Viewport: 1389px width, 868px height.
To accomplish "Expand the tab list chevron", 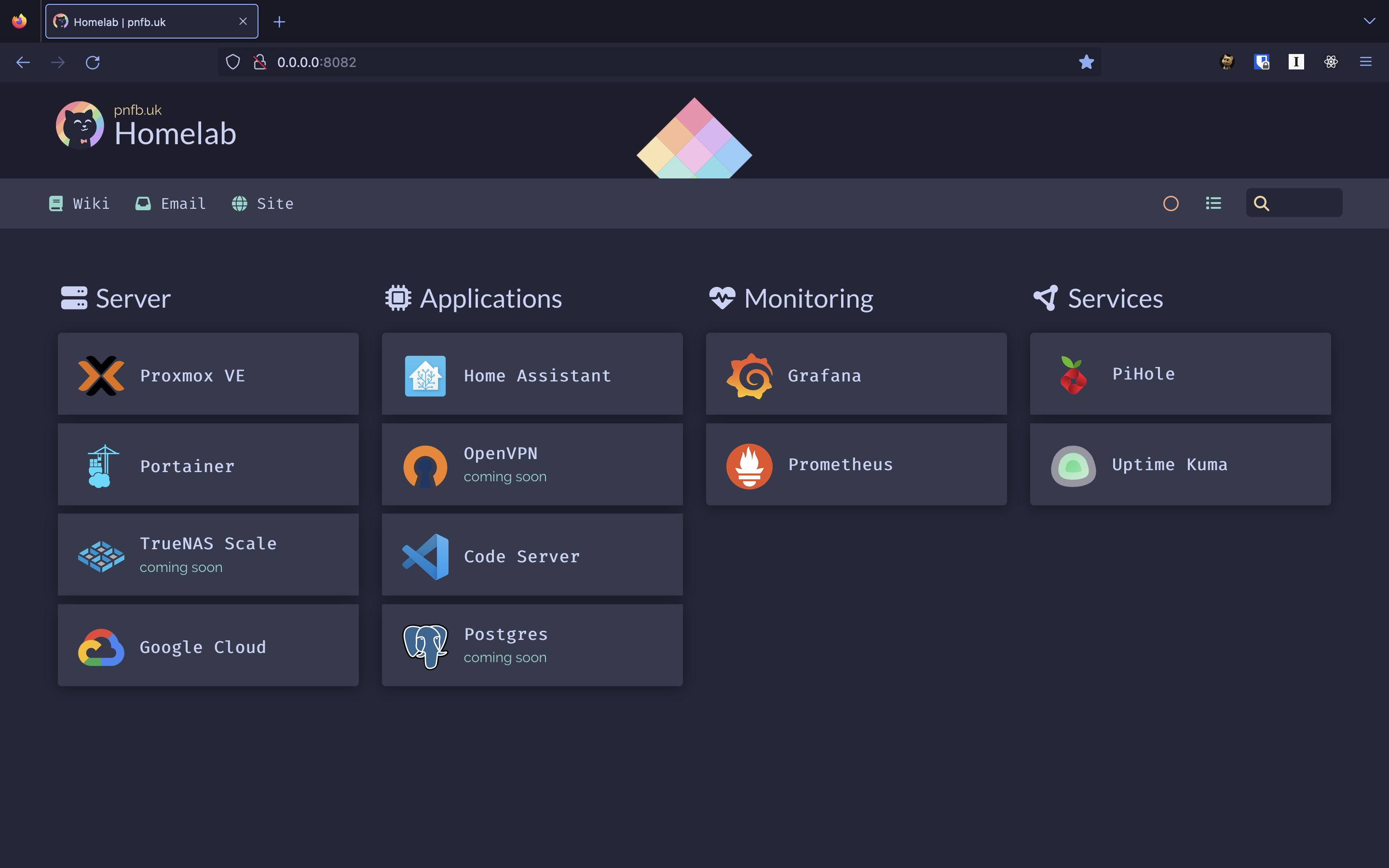I will coord(1369,21).
